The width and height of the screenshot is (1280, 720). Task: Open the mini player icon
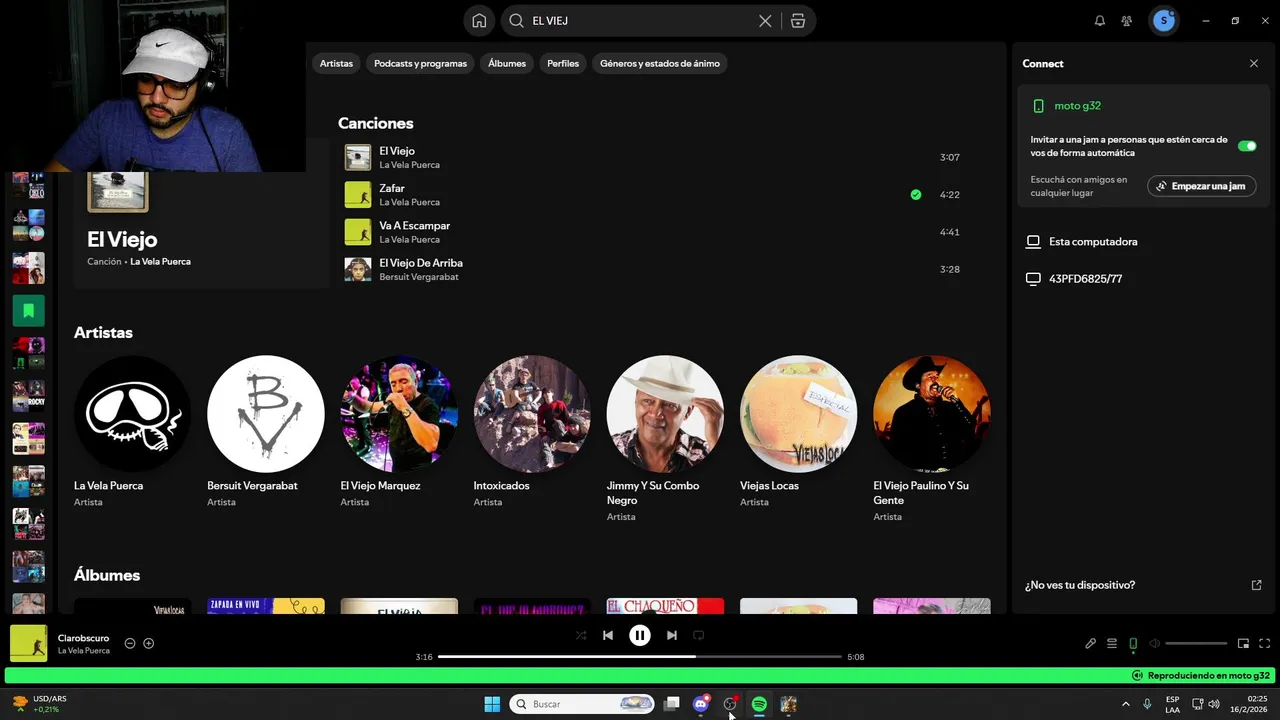[x=1244, y=643]
